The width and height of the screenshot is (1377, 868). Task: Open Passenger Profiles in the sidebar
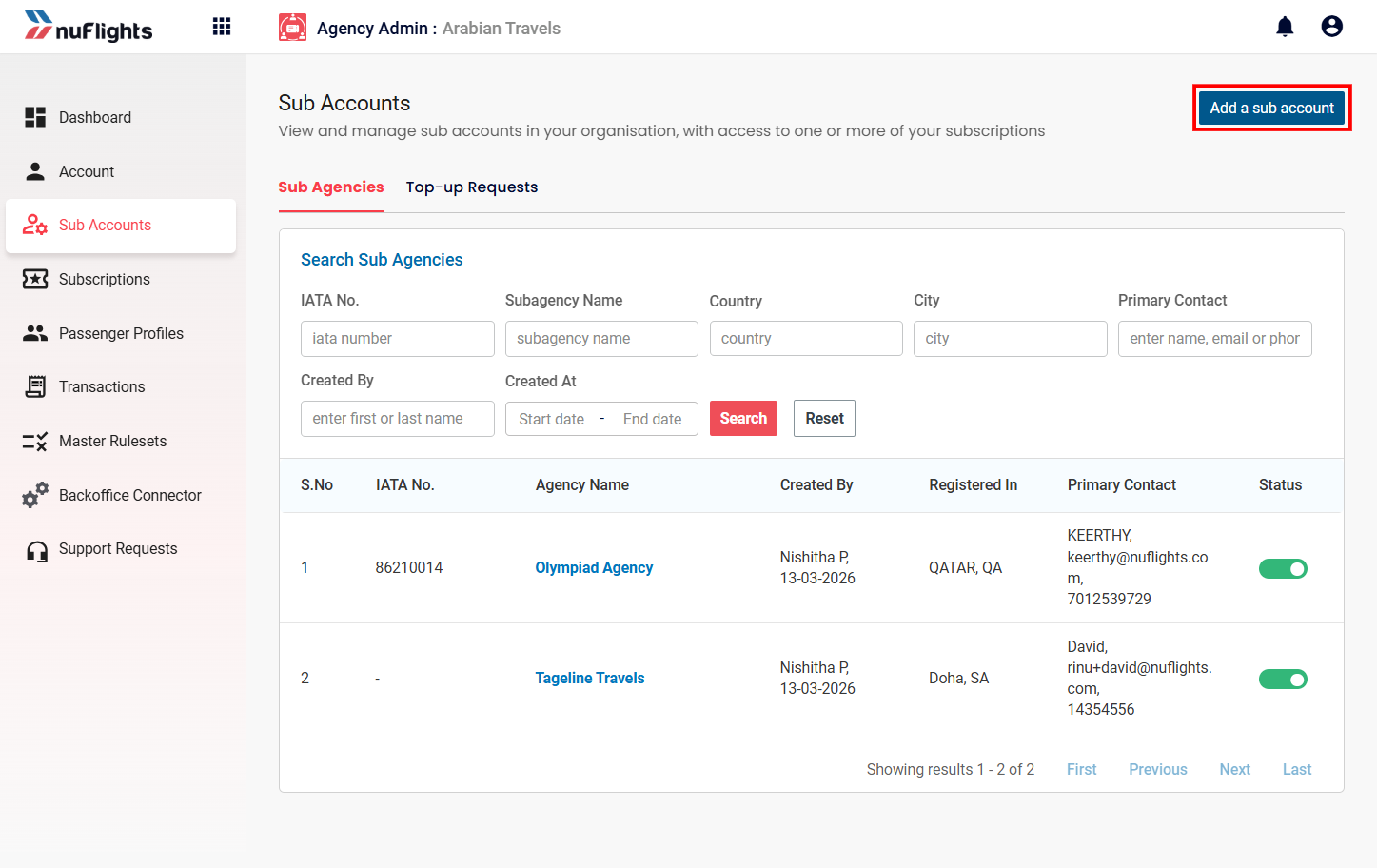(x=121, y=333)
